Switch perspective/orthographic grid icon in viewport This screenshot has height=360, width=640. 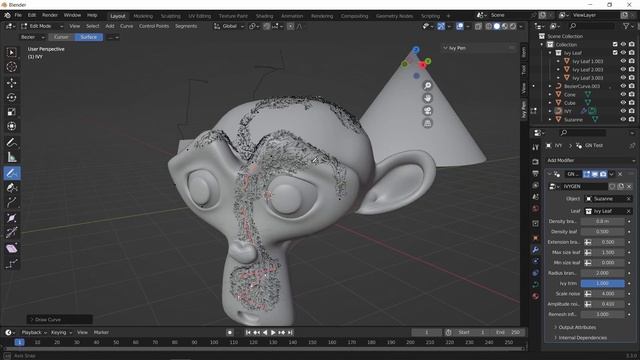pyautogui.click(x=427, y=123)
